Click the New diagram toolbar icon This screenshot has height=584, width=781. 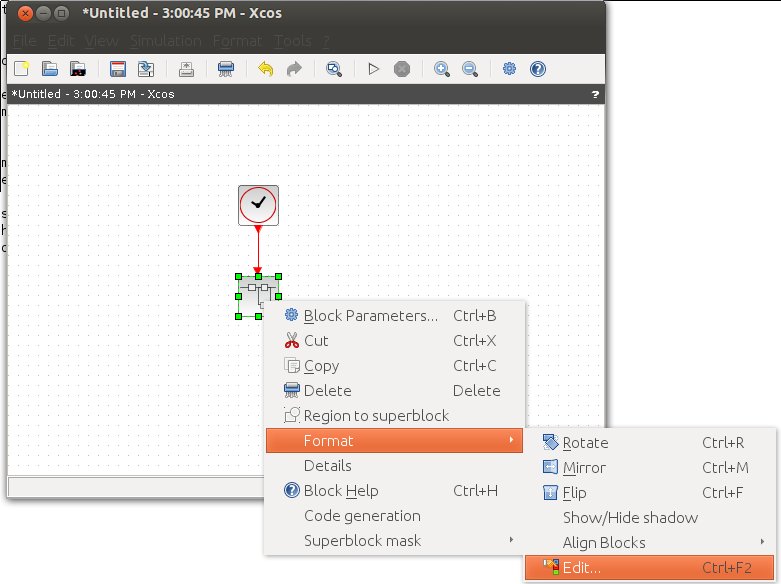pos(21,69)
